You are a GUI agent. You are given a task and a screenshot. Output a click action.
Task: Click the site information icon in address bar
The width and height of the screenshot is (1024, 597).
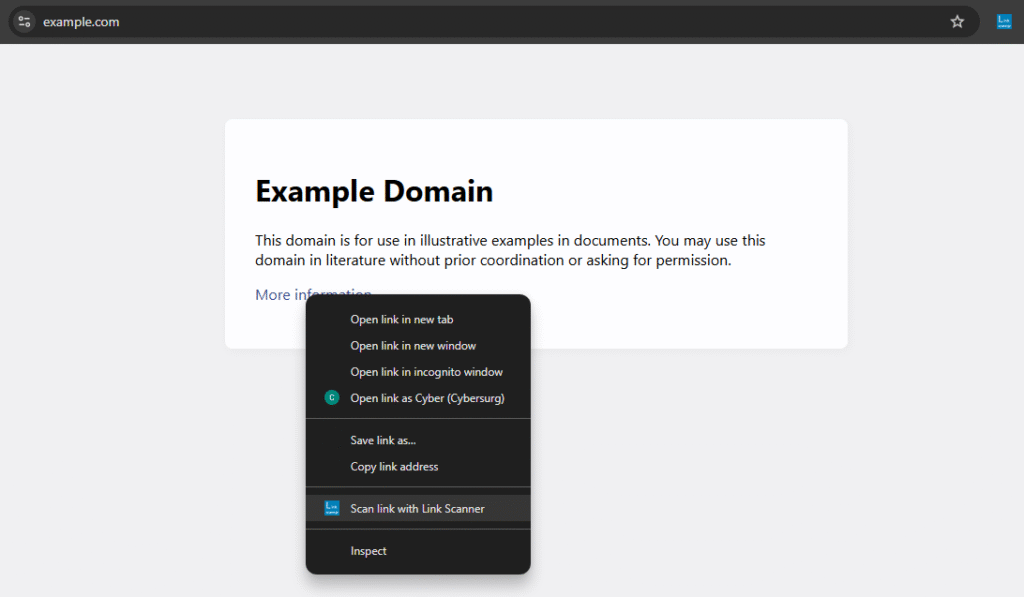click(24, 21)
